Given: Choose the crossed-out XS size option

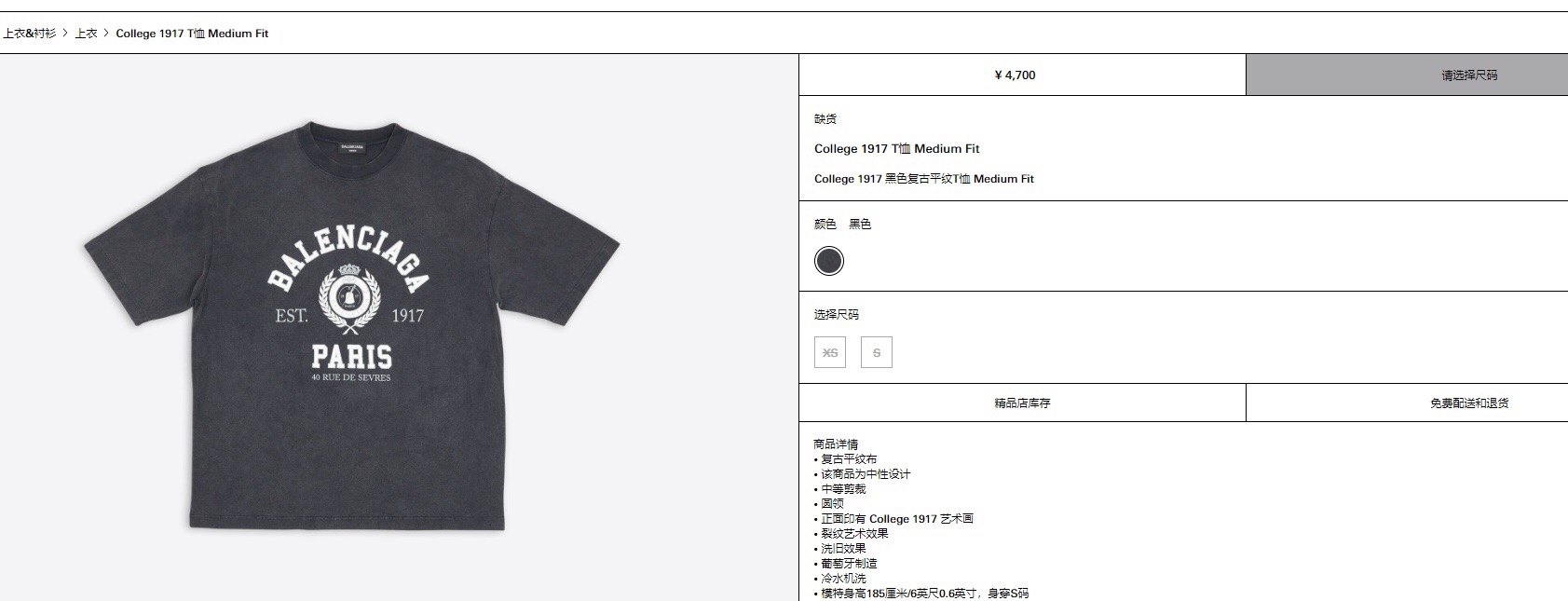Looking at the screenshot, I should click(x=830, y=352).
